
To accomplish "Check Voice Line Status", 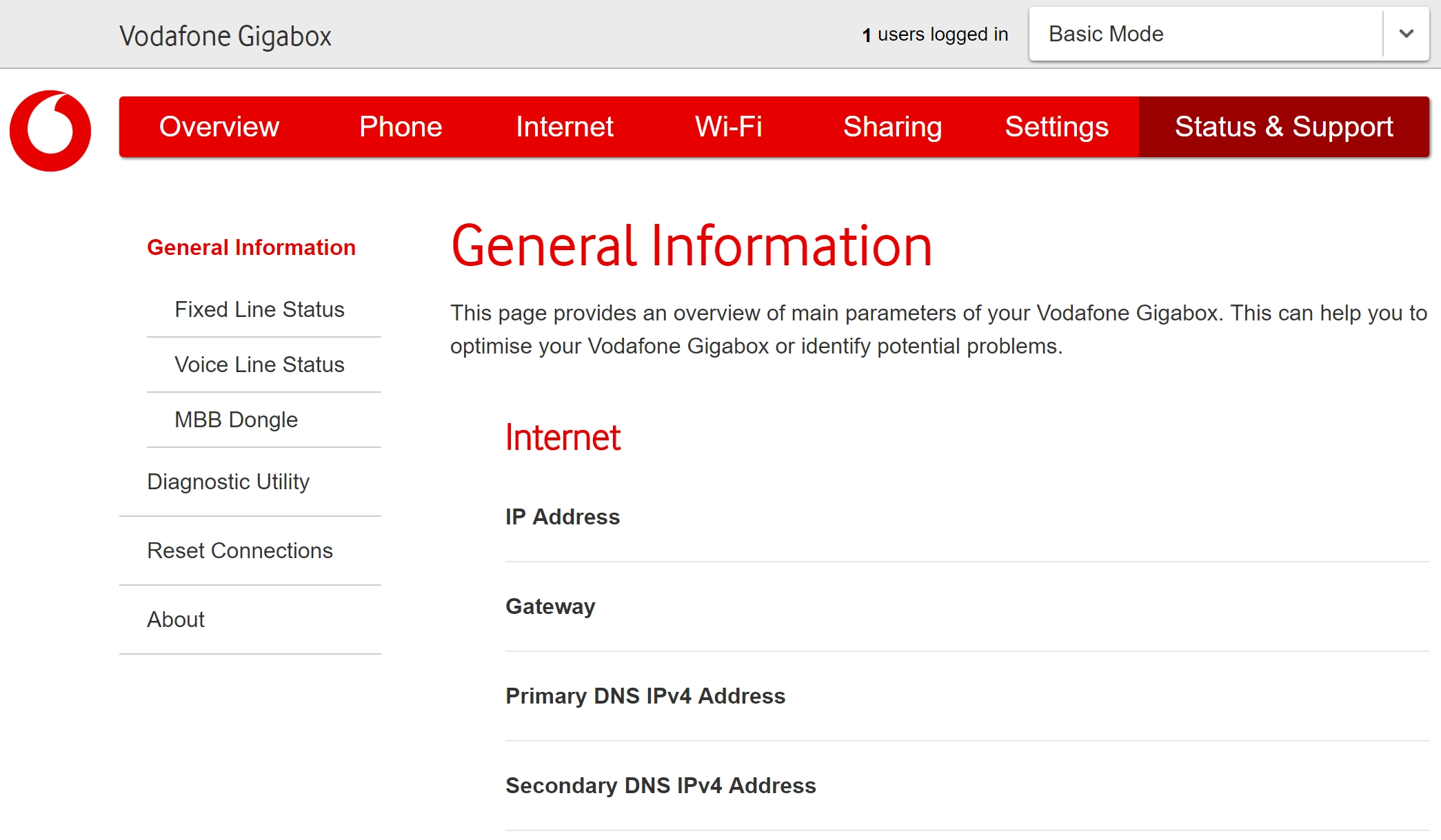I will 259,365.
